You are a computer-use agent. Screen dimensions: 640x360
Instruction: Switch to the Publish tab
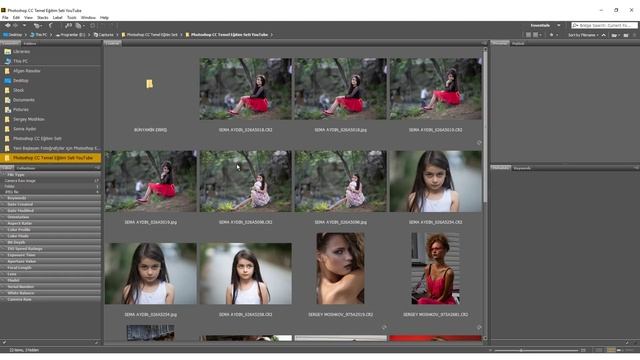point(518,43)
